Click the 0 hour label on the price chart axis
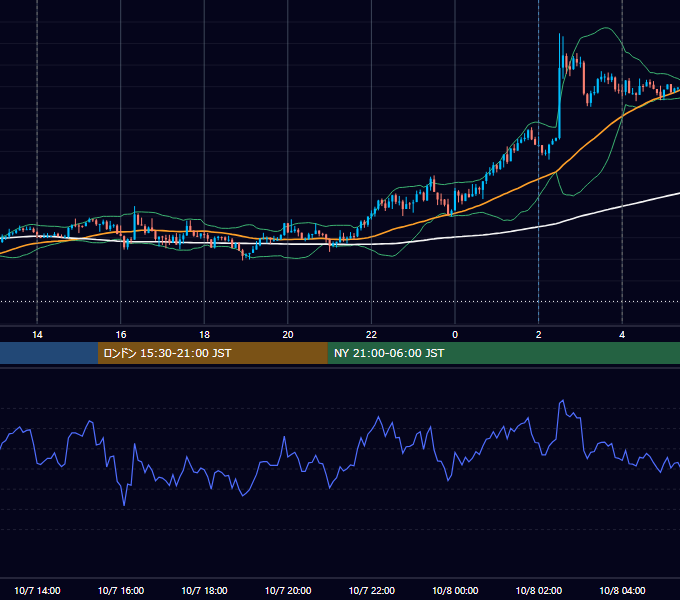This screenshot has height=600, width=680. (x=455, y=335)
